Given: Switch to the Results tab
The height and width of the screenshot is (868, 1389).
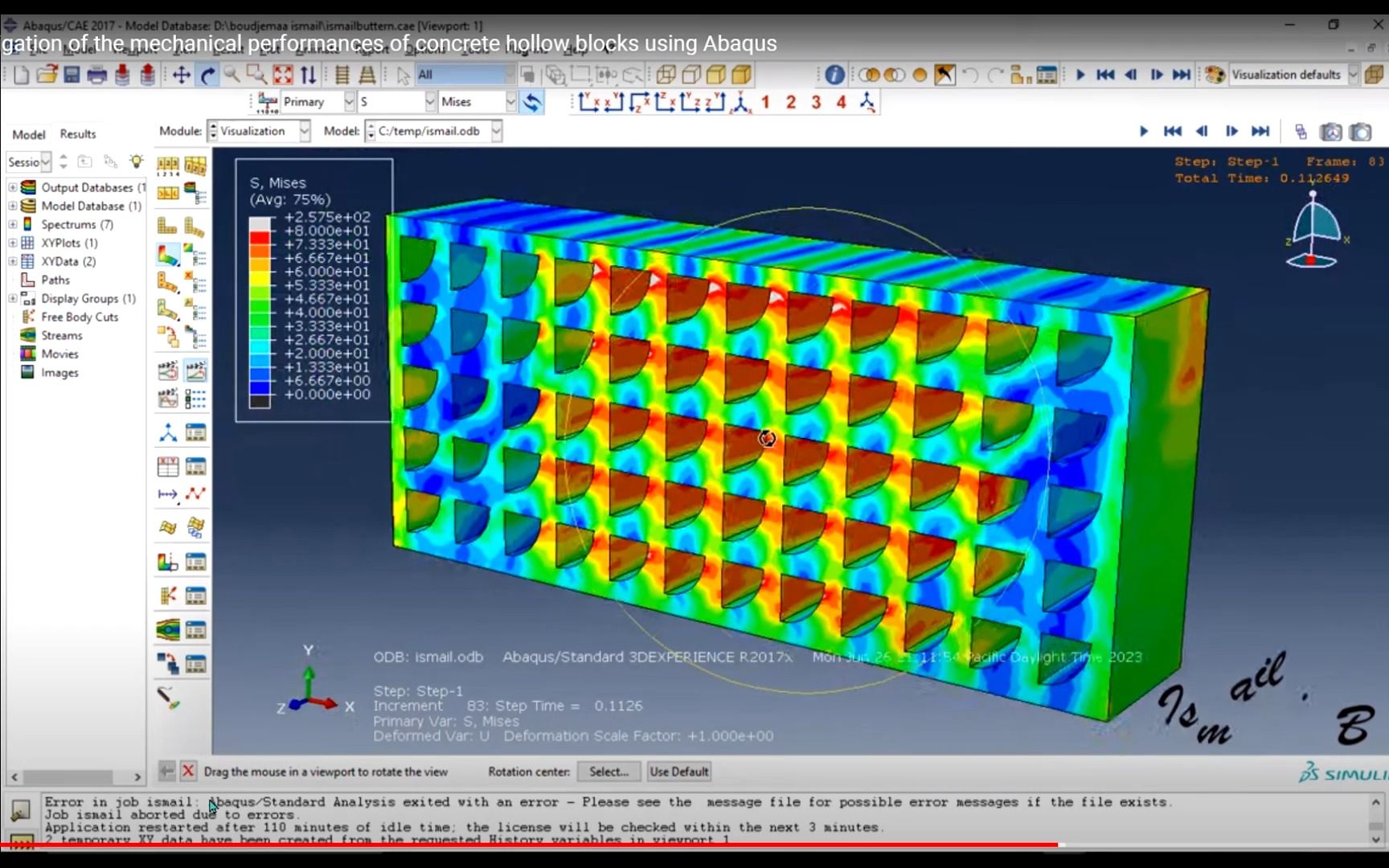Looking at the screenshot, I should coord(78,134).
